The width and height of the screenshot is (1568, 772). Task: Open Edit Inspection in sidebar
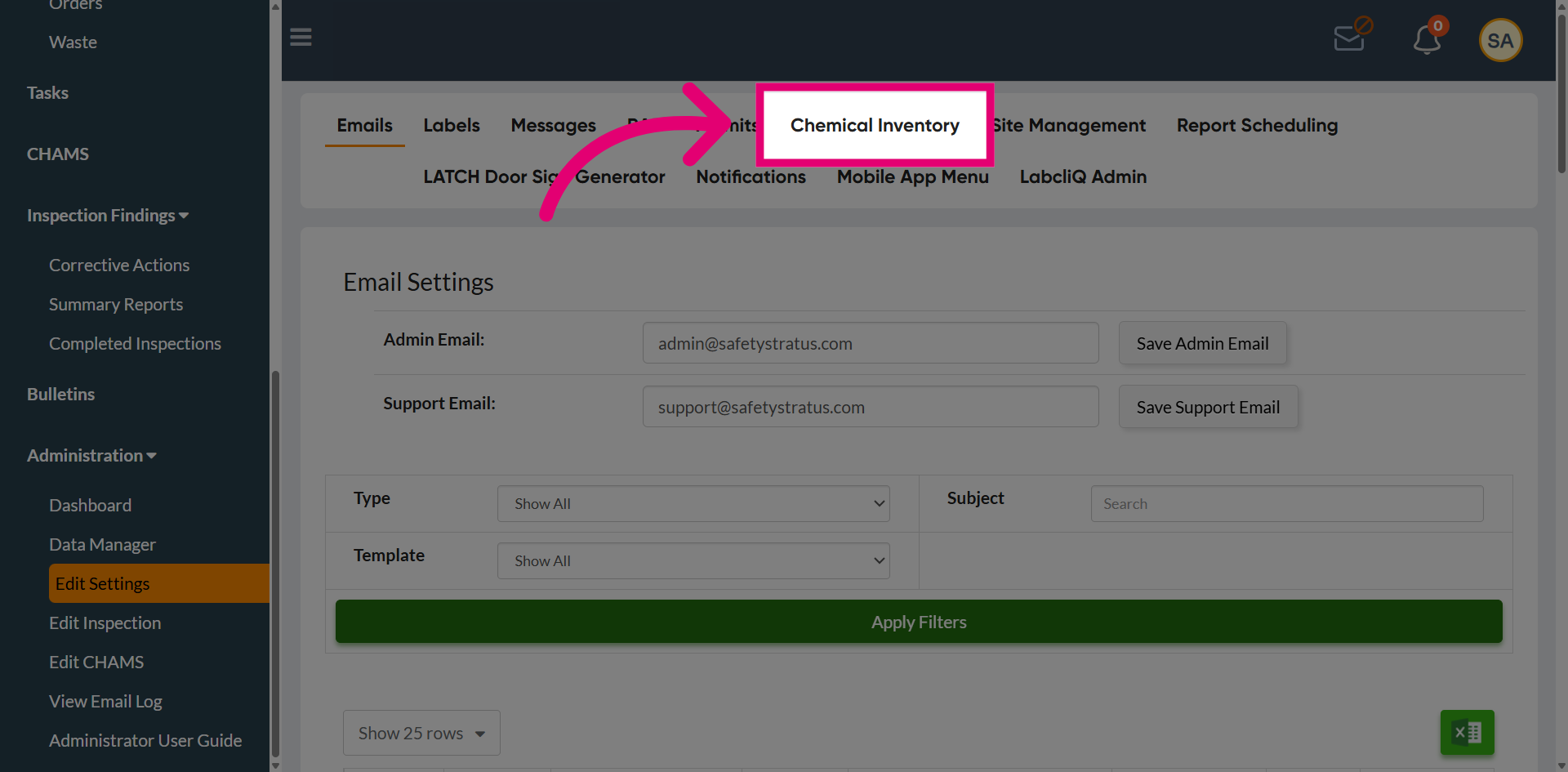tap(105, 623)
